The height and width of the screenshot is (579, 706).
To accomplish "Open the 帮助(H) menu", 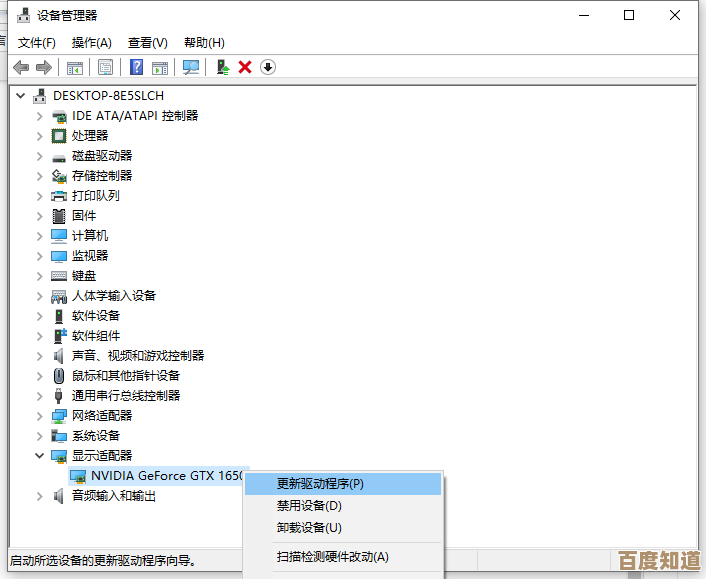I will click(204, 43).
